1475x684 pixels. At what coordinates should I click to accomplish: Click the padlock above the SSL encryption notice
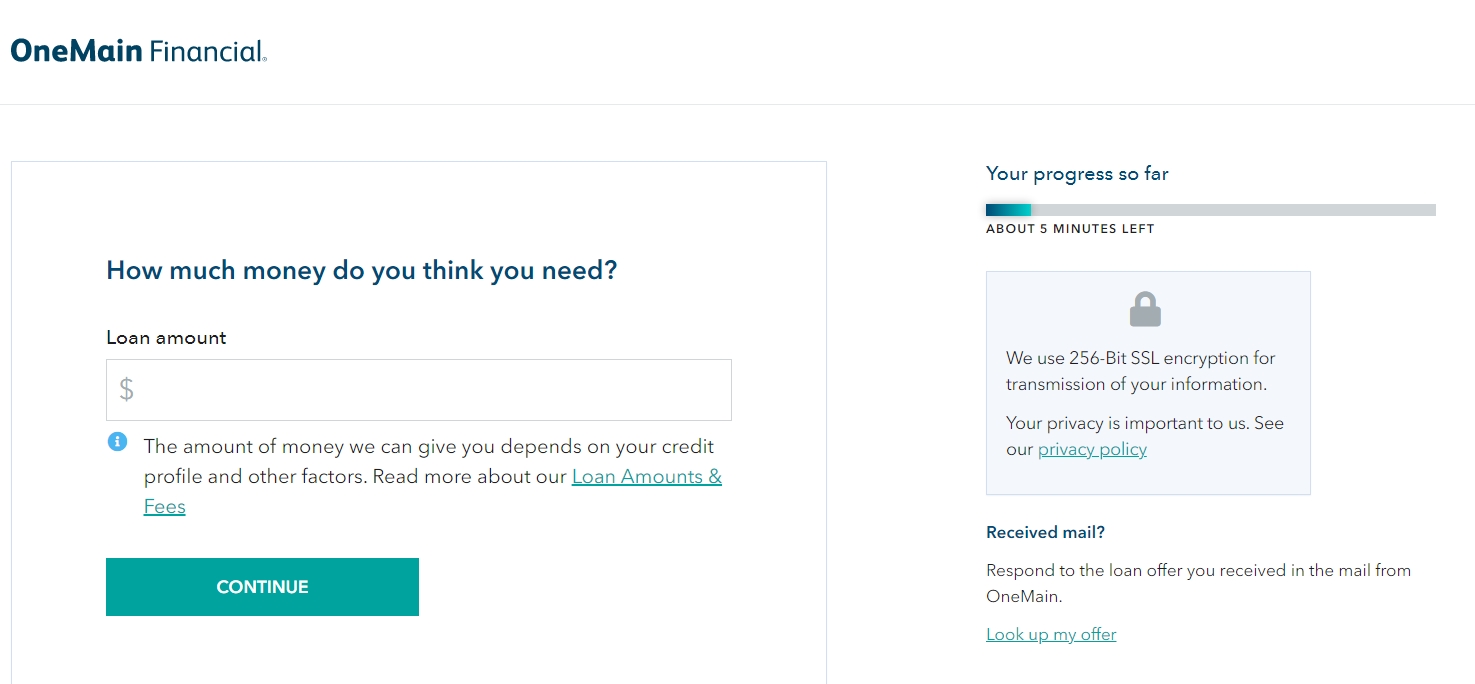(x=1146, y=308)
